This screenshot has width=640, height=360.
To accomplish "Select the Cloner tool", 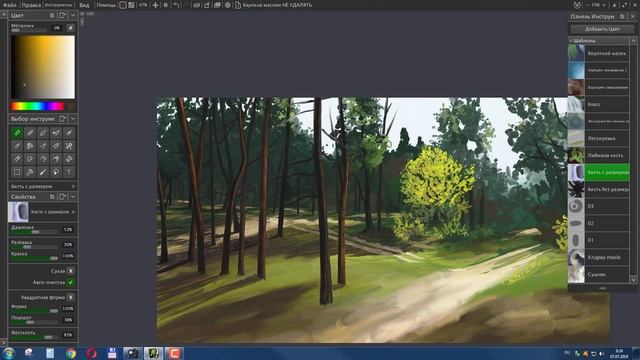I will pyautogui.click(x=69, y=159).
